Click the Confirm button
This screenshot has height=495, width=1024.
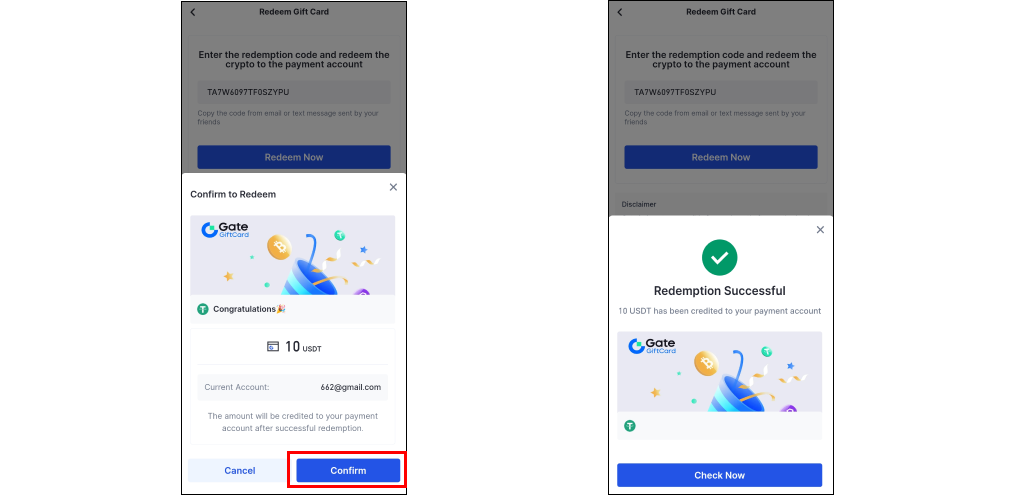(348, 470)
